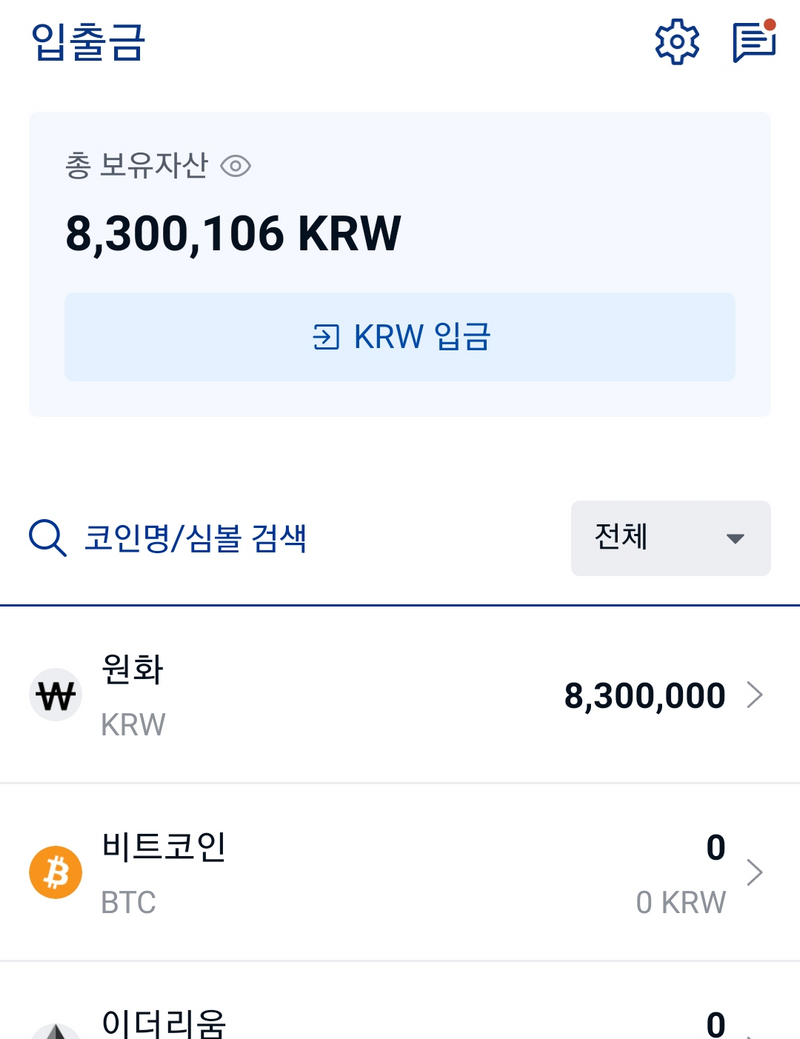The height and width of the screenshot is (1039, 800).
Task: Open settings via the gear icon
Action: 677,43
